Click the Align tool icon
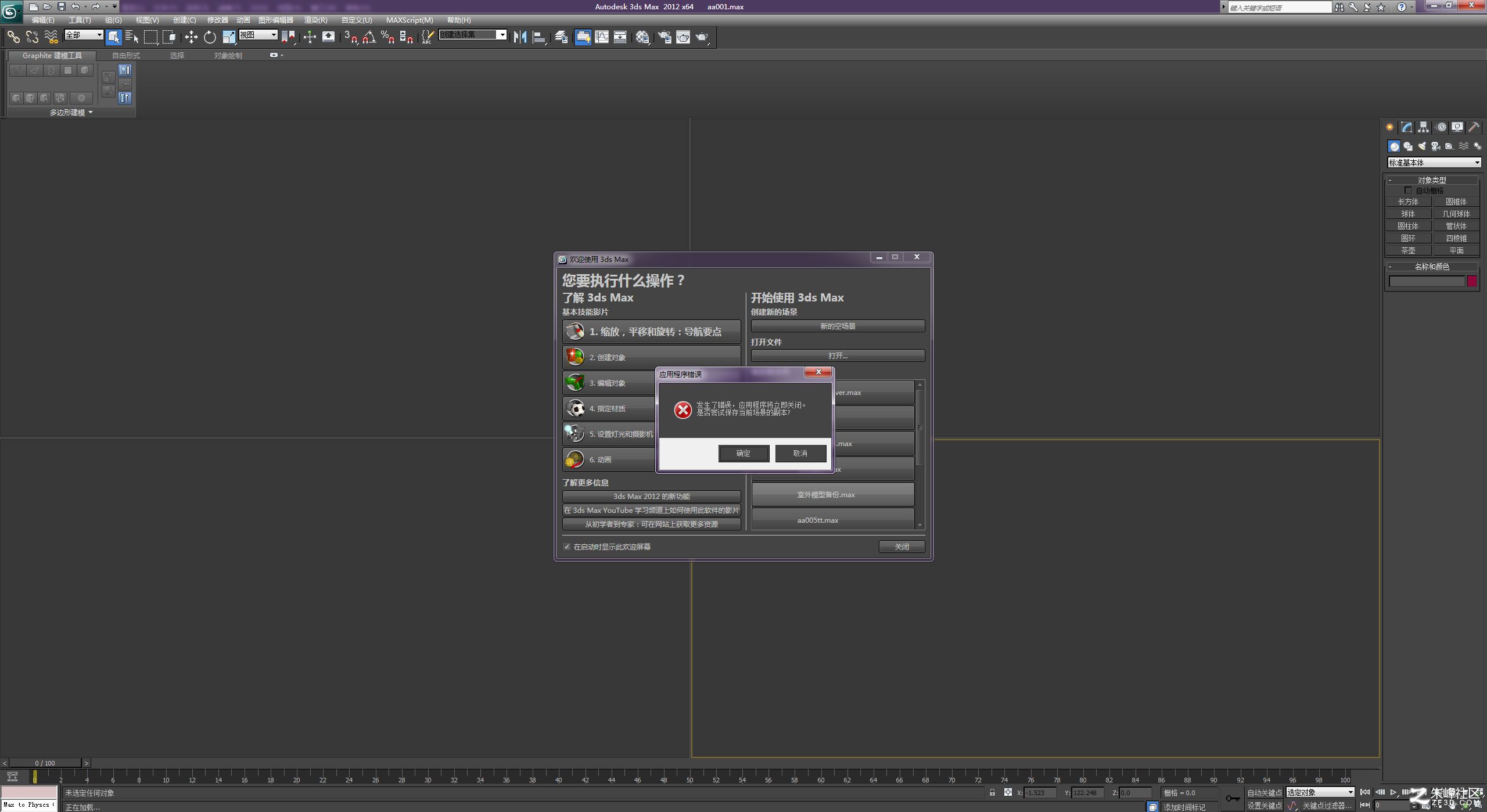The height and width of the screenshot is (812, 1487). (539, 37)
